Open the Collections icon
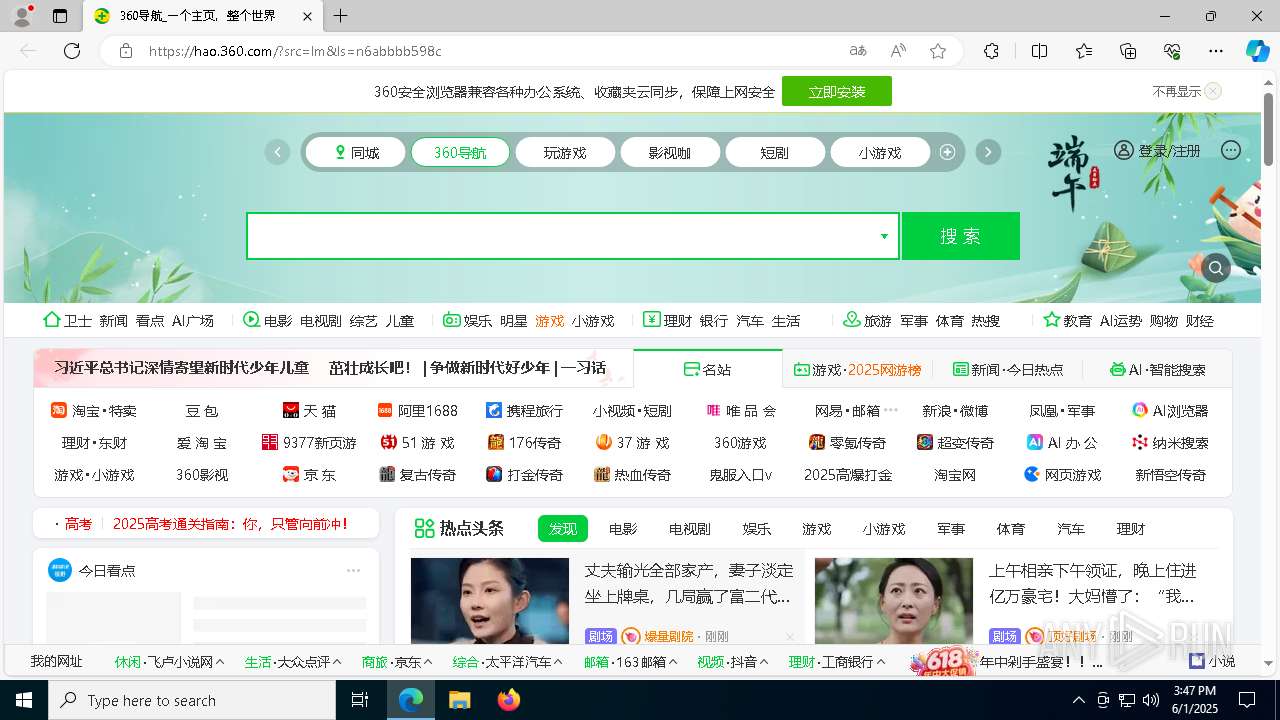The image size is (1280, 720). click(1128, 51)
